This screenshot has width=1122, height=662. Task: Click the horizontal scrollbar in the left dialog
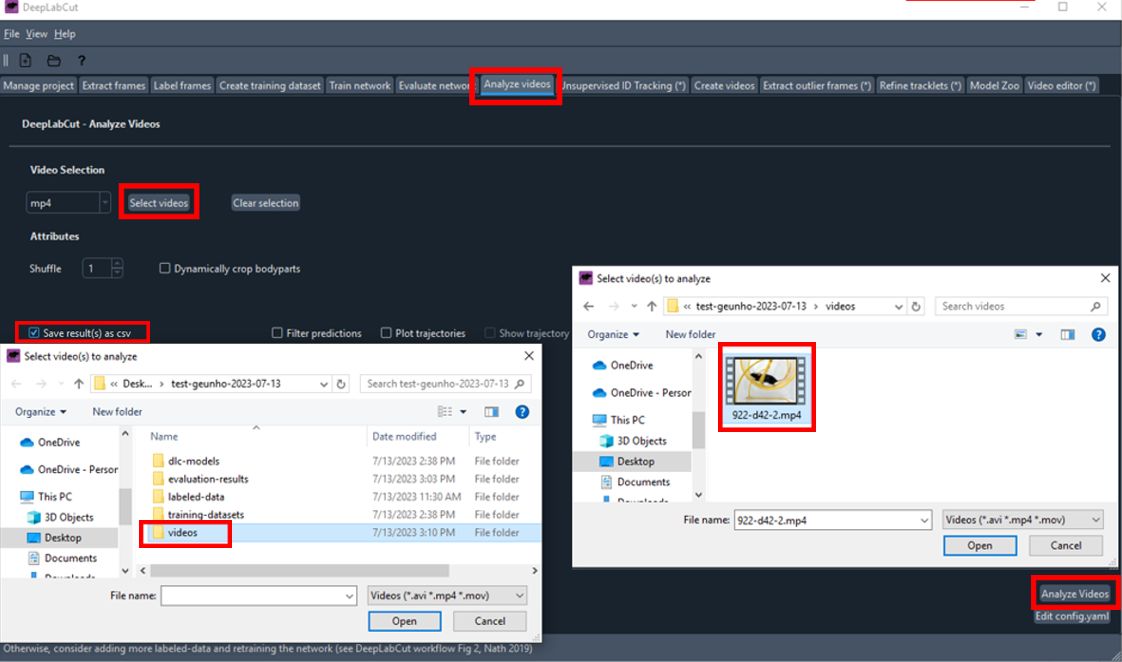coord(299,570)
